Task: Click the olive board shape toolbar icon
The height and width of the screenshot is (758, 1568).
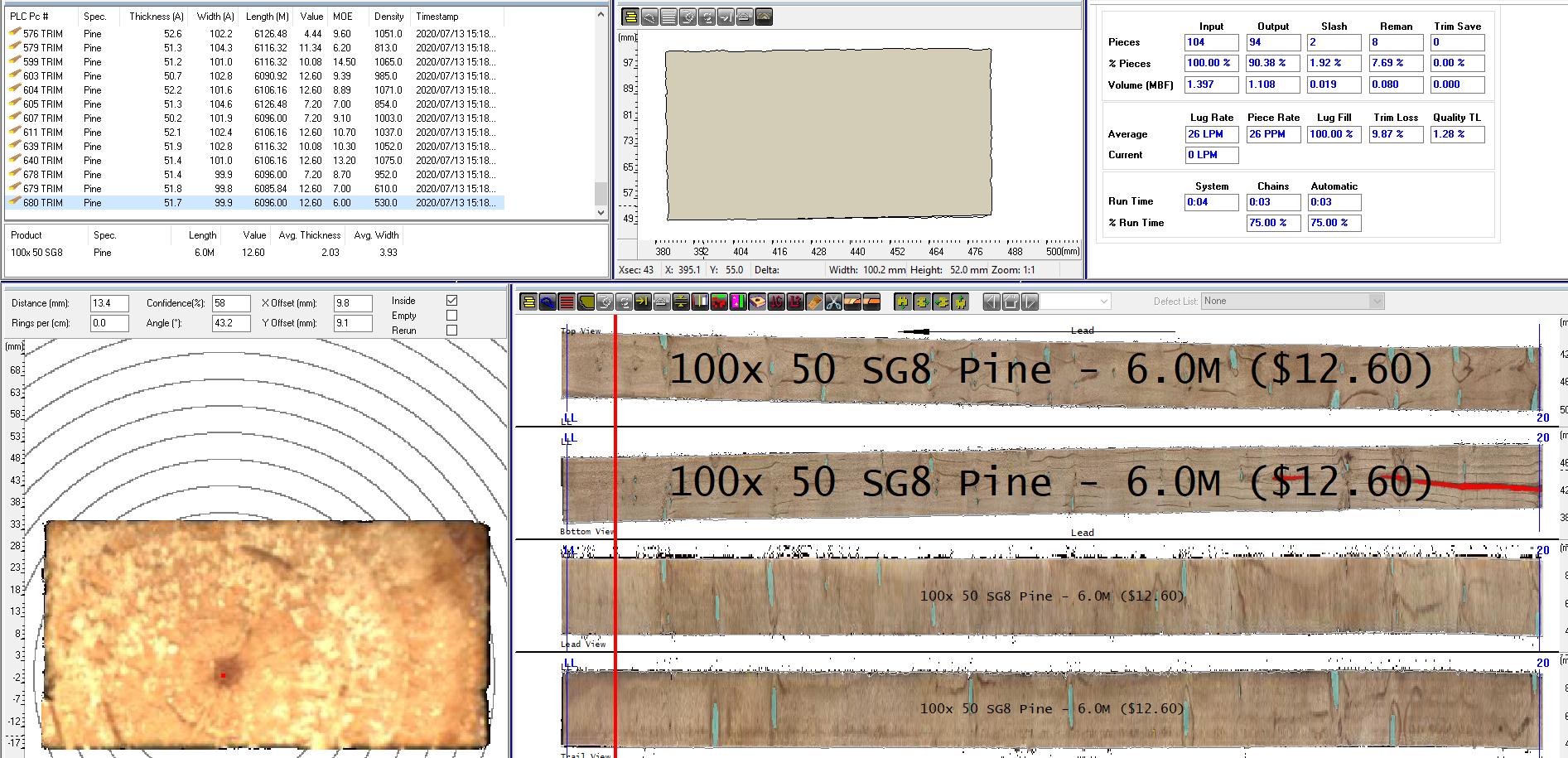Action: (x=586, y=302)
